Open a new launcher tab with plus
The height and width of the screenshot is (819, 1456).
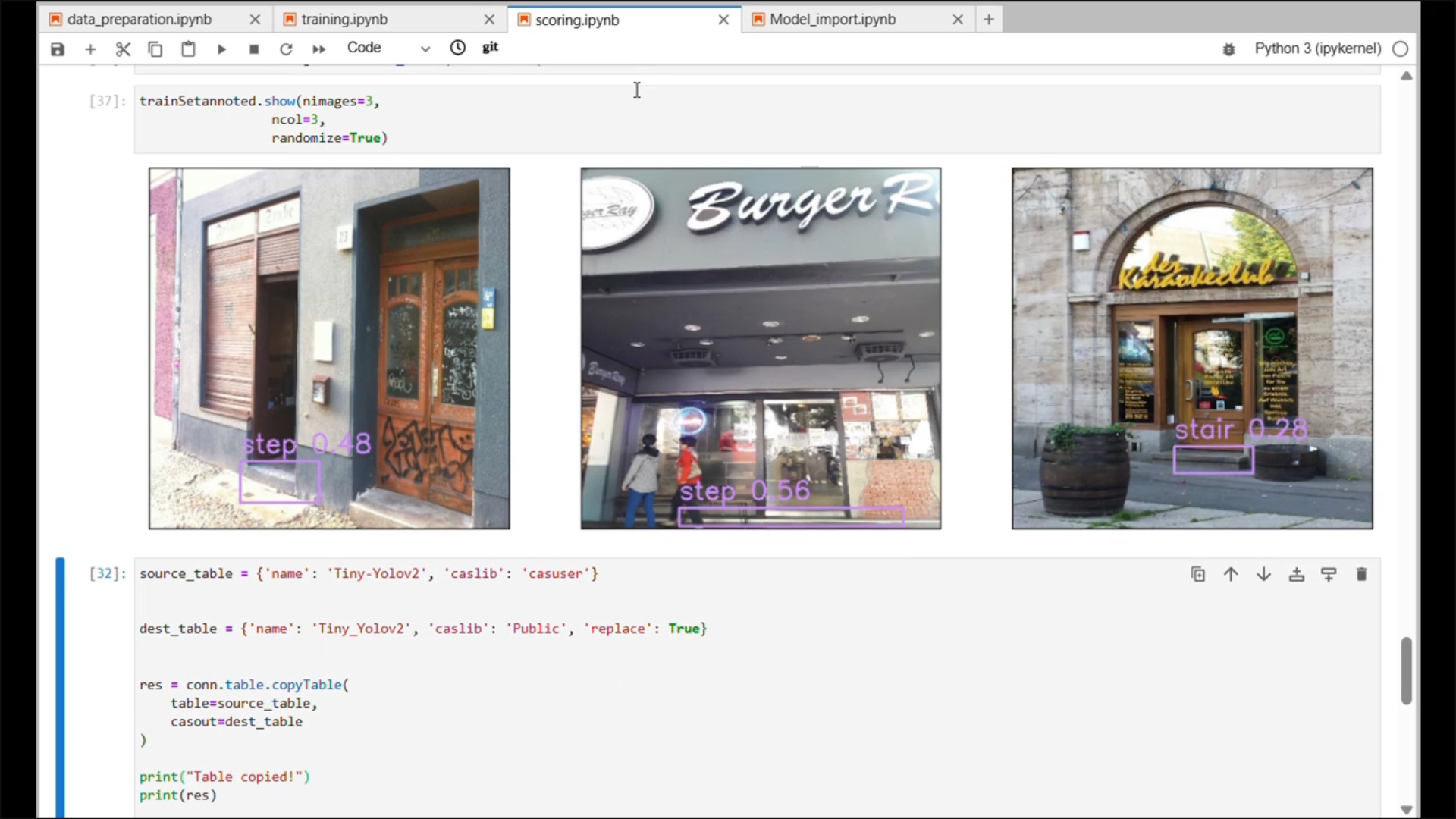[x=988, y=20]
